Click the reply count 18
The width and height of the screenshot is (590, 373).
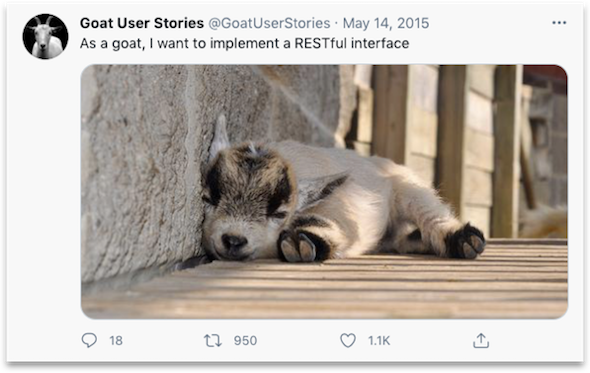click(x=116, y=341)
